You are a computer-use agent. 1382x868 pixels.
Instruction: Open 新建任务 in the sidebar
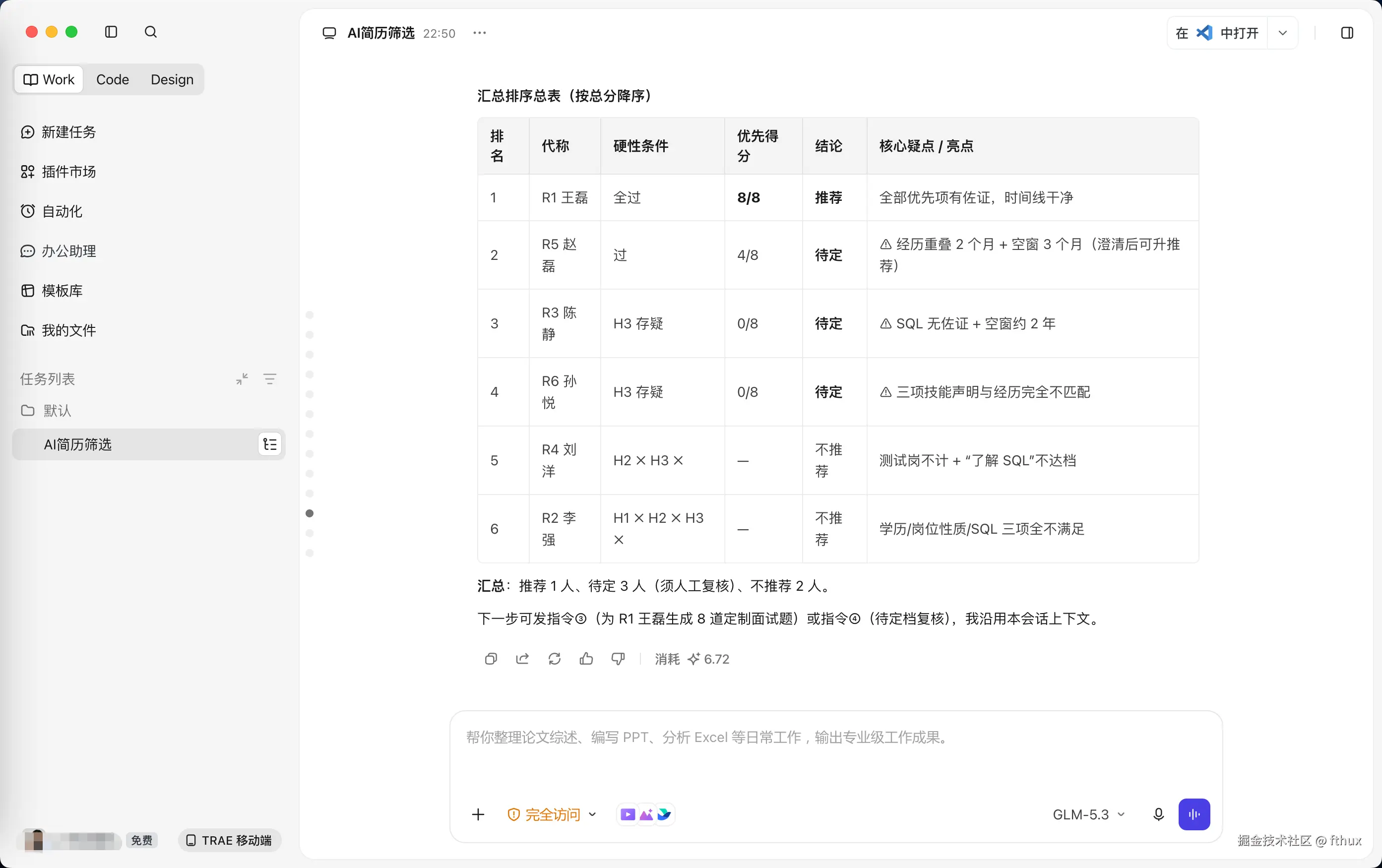tap(59, 132)
